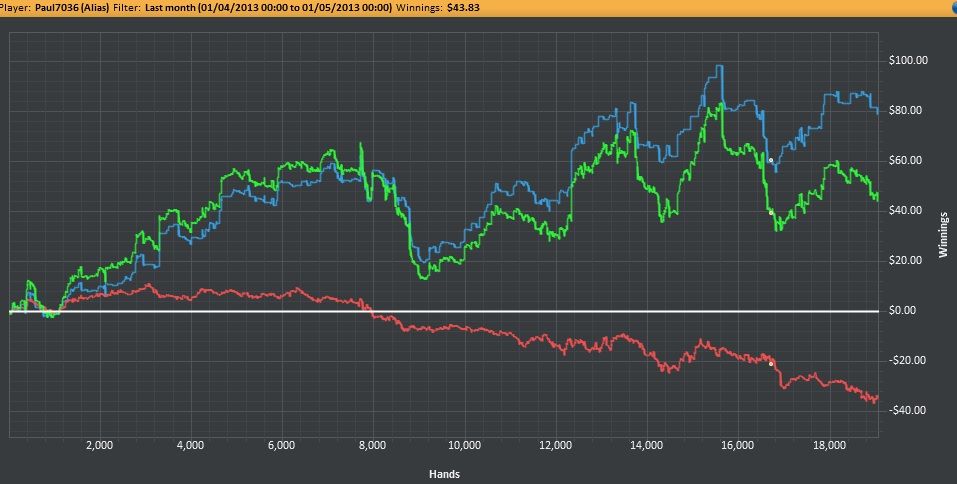
Task: Click the -$40.00 y-axis label
Action: pos(907,410)
